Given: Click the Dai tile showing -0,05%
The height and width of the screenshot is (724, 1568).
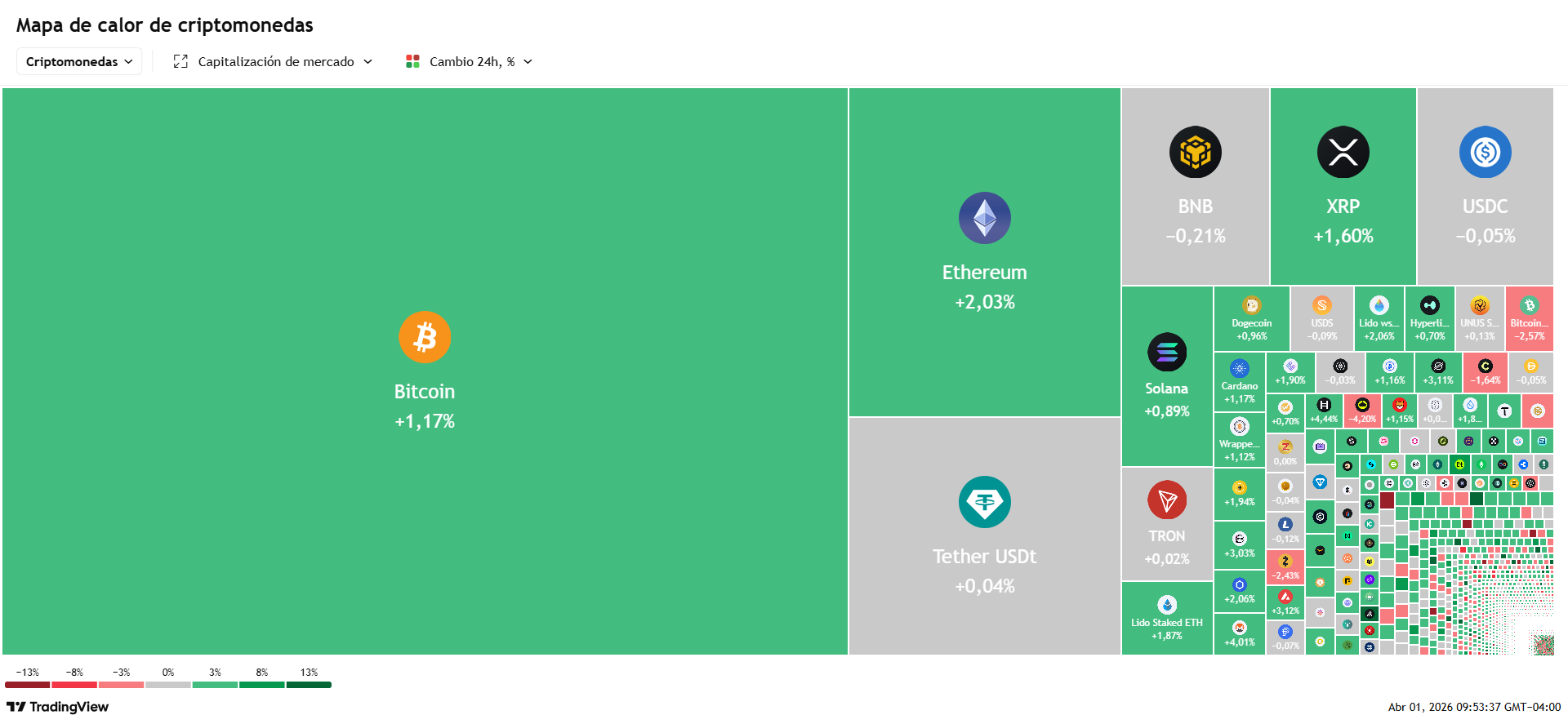Looking at the screenshot, I should coord(1531,372).
